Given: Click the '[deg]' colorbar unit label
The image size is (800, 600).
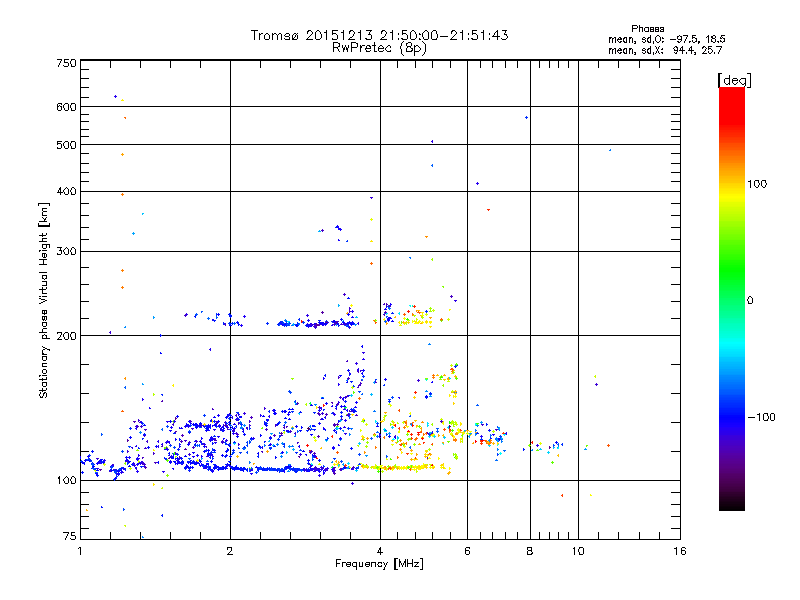Looking at the screenshot, I should tap(734, 80).
